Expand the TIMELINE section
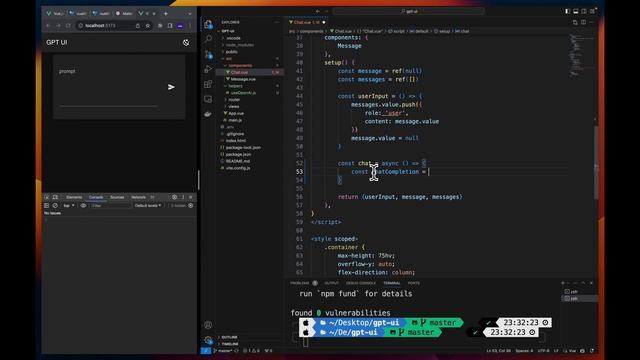This screenshot has width=640, height=360. 230,344
